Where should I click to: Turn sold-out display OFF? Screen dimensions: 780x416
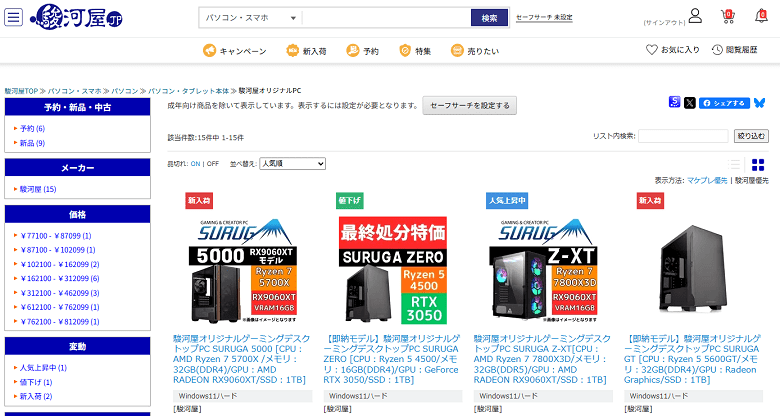(x=213, y=164)
